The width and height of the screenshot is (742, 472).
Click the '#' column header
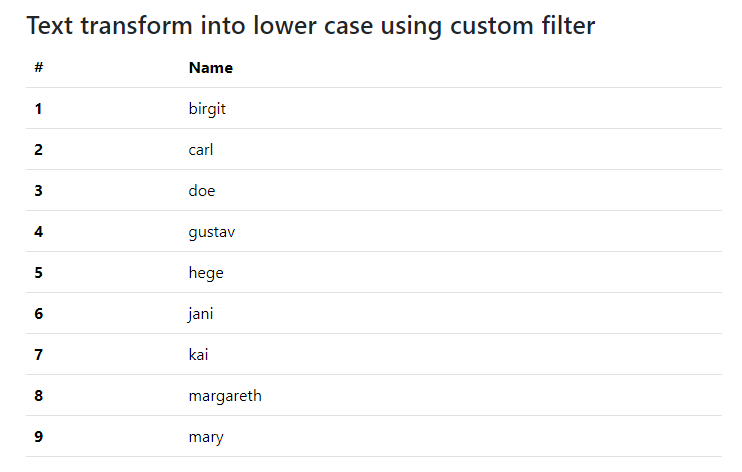(38, 68)
